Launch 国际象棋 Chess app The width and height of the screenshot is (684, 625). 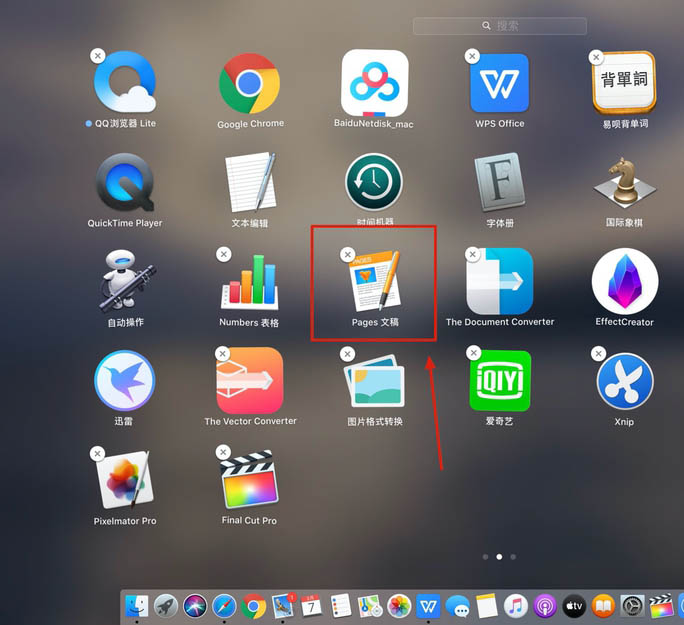(x=624, y=183)
